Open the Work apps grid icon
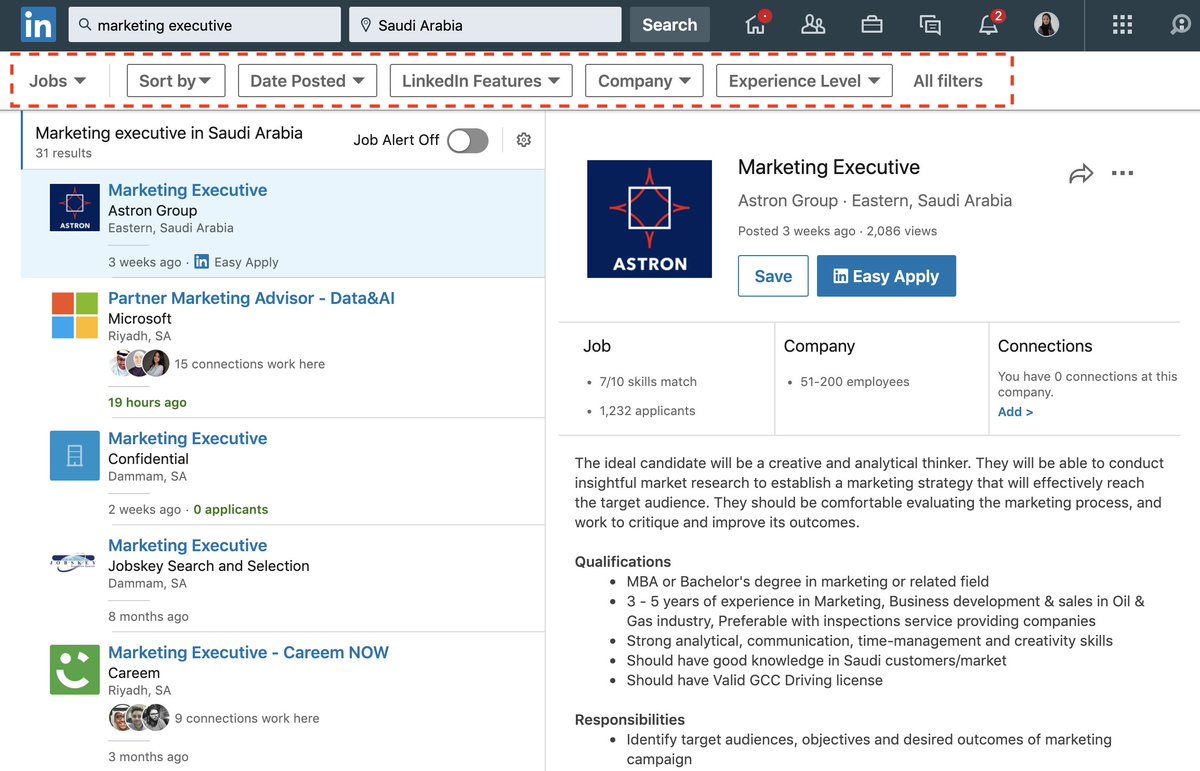Viewport: 1200px width, 771px height. click(1123, 25)
